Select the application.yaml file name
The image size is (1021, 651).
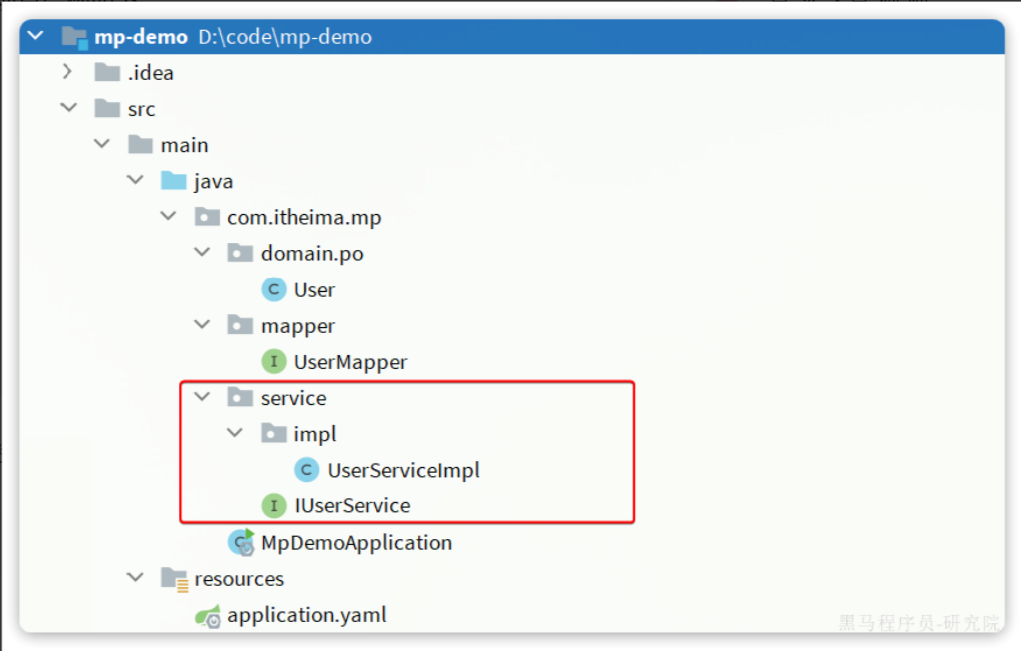306,616
